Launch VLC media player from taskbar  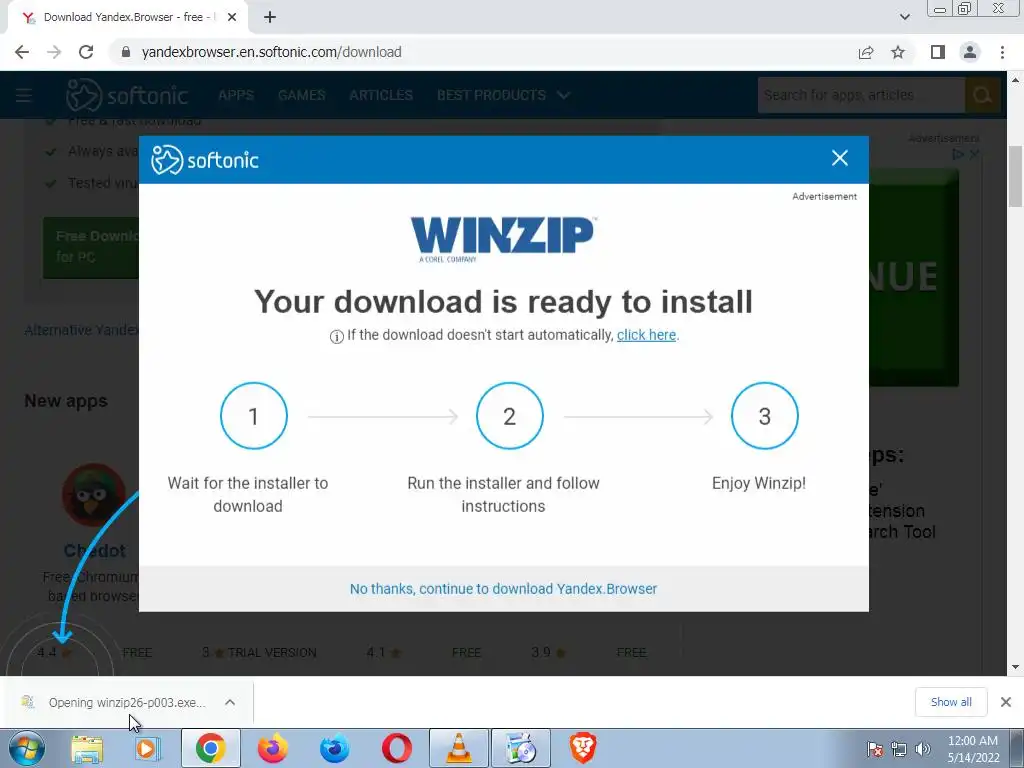point(459,748)
